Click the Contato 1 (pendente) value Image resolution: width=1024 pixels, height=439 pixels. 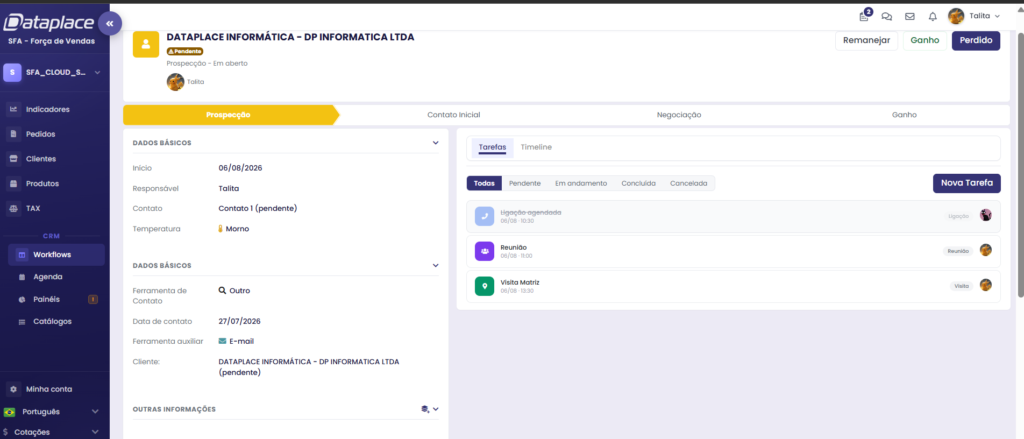(x=258, y=208)
